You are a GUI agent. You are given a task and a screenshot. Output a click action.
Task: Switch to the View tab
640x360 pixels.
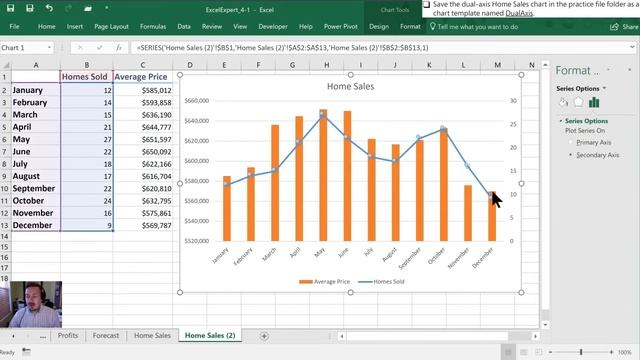(x=240, y=27)
